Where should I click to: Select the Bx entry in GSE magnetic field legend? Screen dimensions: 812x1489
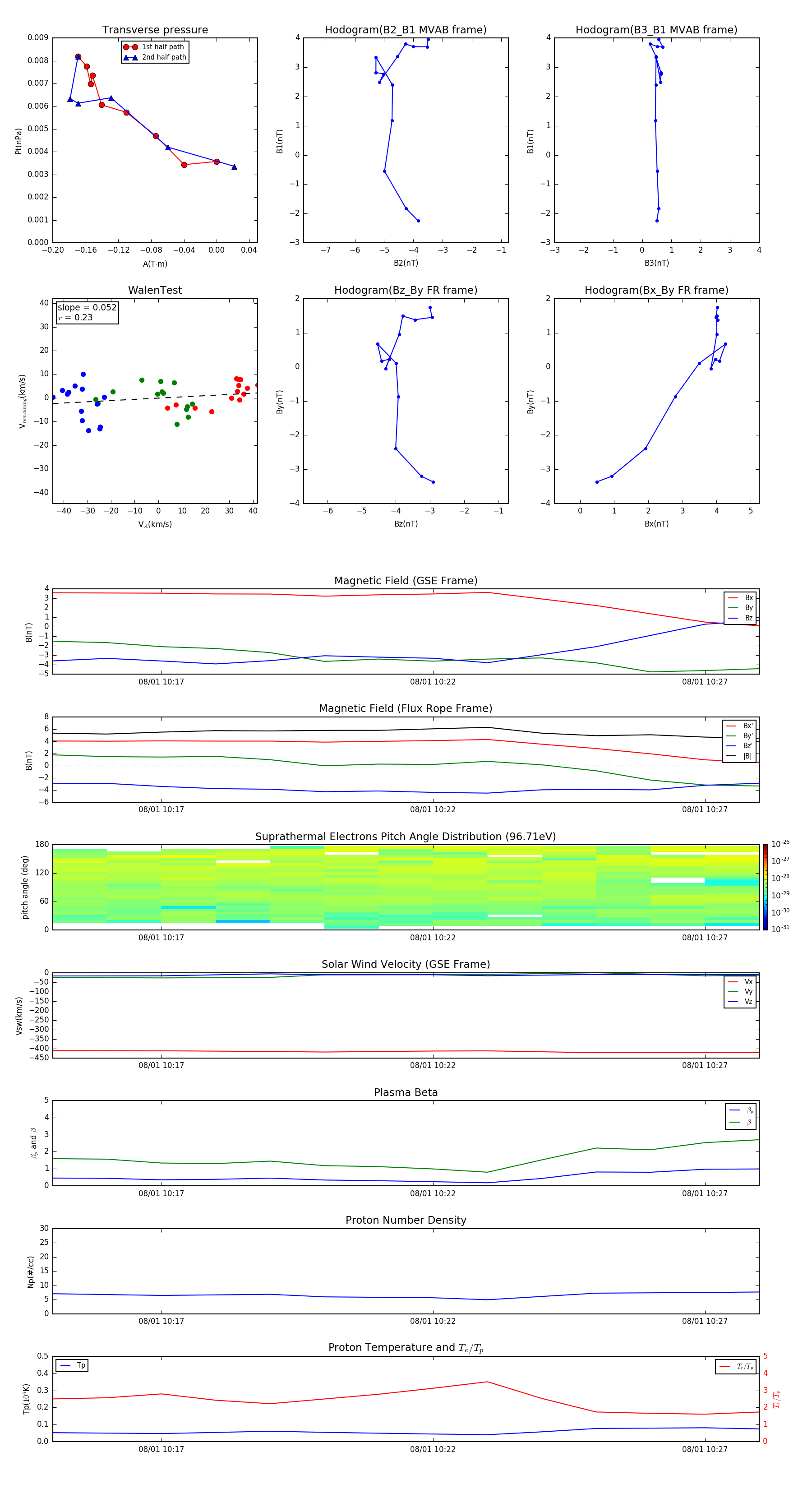click(740, 598)
